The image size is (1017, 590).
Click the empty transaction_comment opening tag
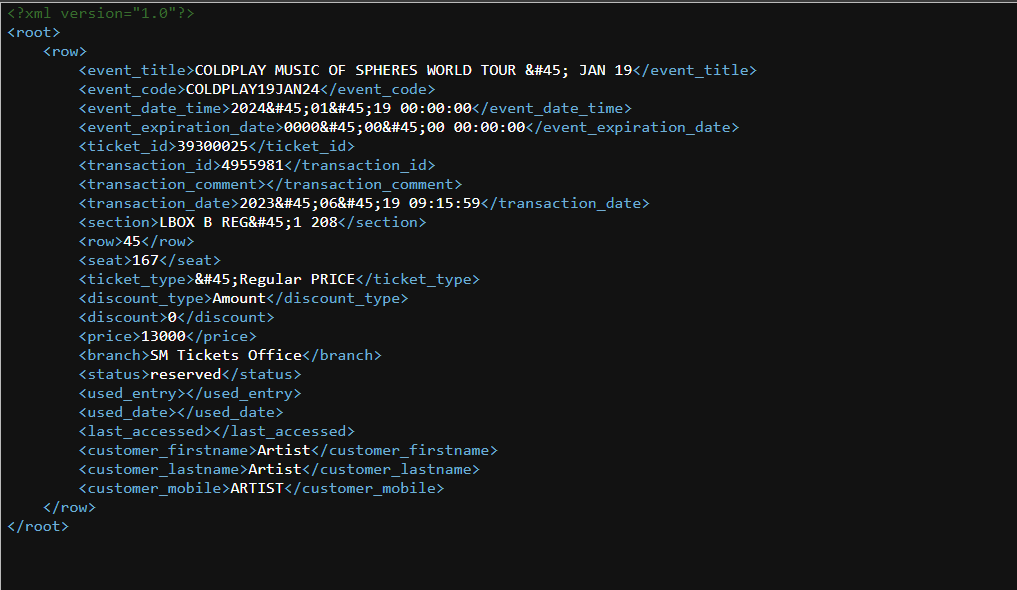point(168,184)
